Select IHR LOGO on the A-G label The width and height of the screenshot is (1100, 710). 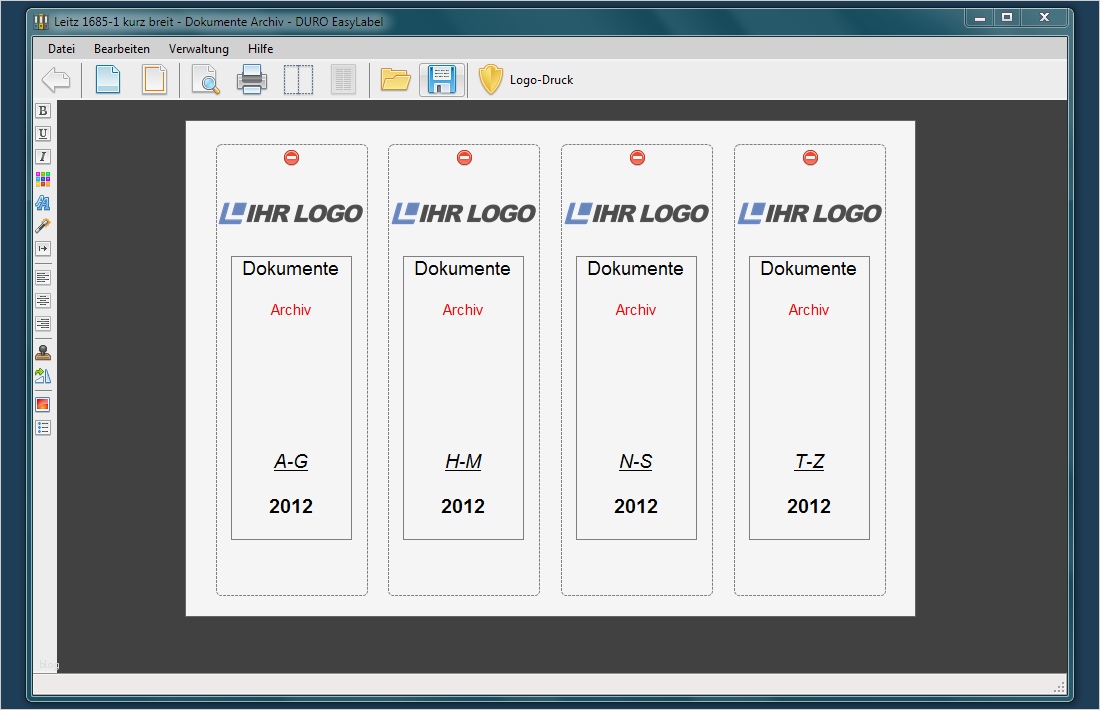(291, 213)
